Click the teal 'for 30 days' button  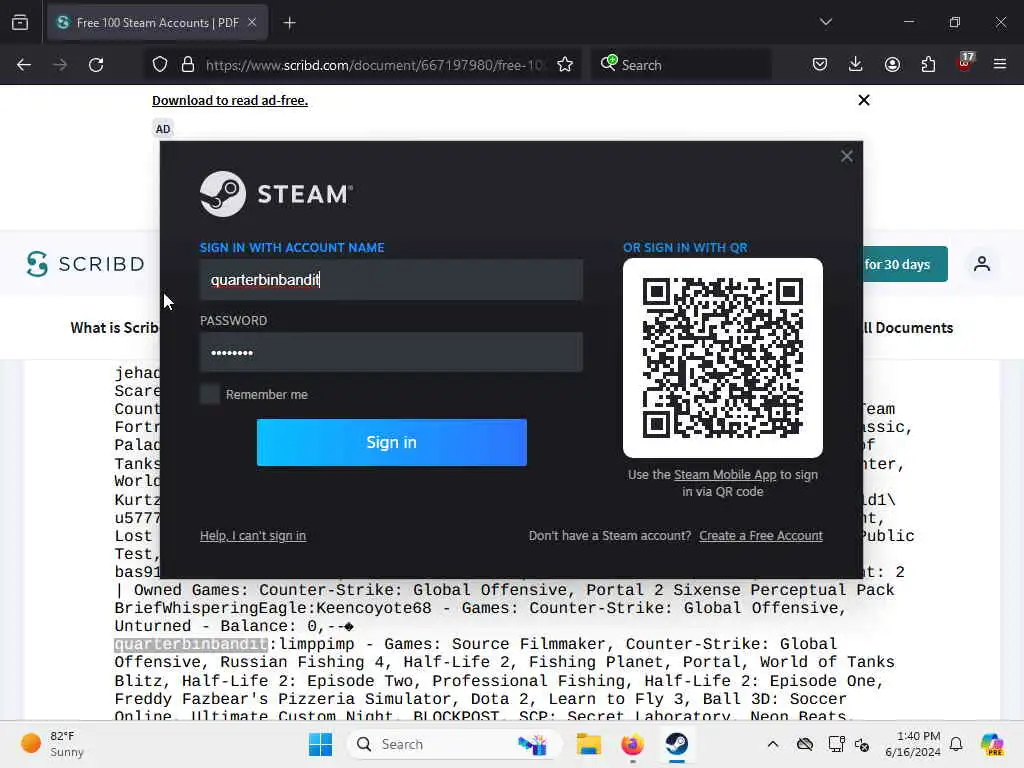(905, 264)
